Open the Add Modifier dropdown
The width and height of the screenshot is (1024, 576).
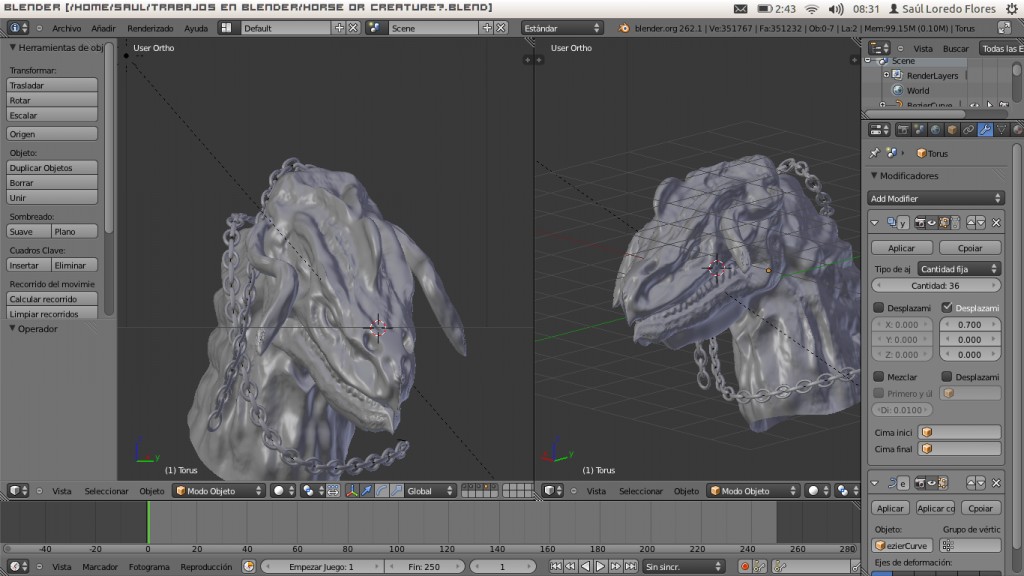[935, 197]
